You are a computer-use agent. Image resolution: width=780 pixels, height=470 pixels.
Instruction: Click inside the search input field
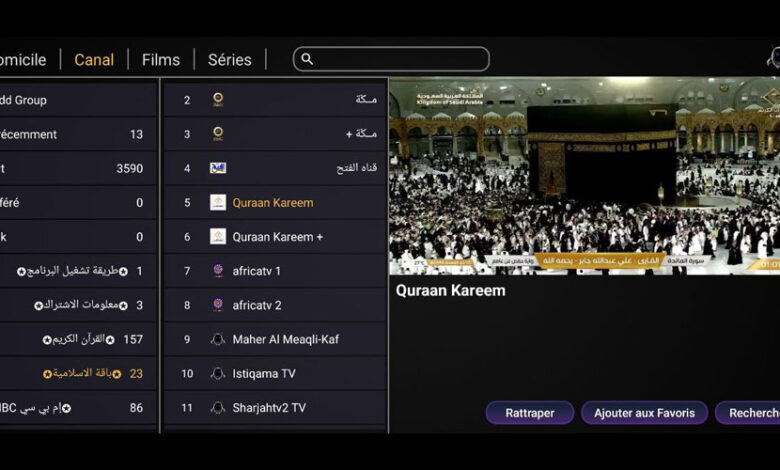(400, 59)
